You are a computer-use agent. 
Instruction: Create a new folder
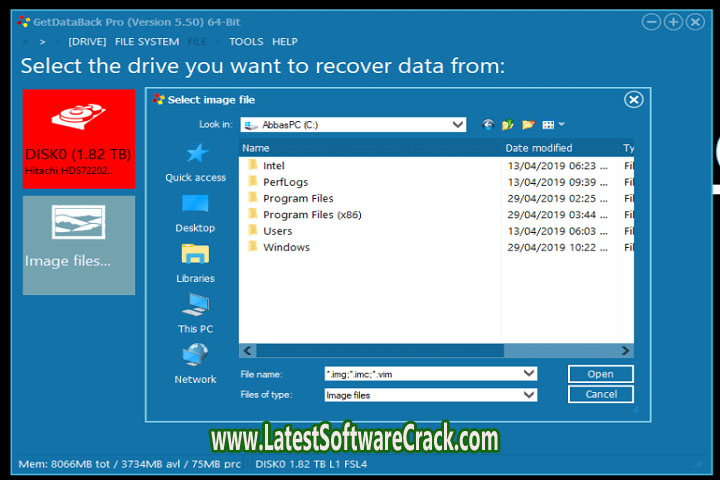click(x=528, y=125)
